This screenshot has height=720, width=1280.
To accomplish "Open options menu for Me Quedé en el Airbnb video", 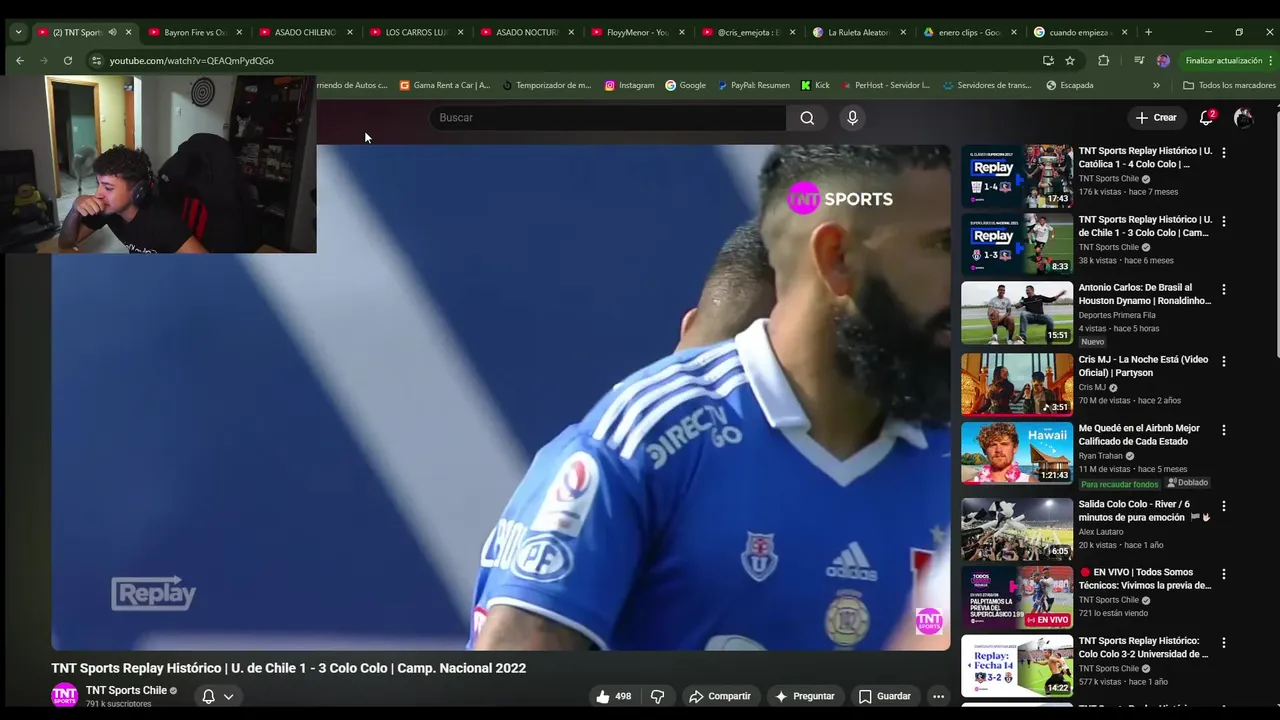I will click(x=1223, y=430).
